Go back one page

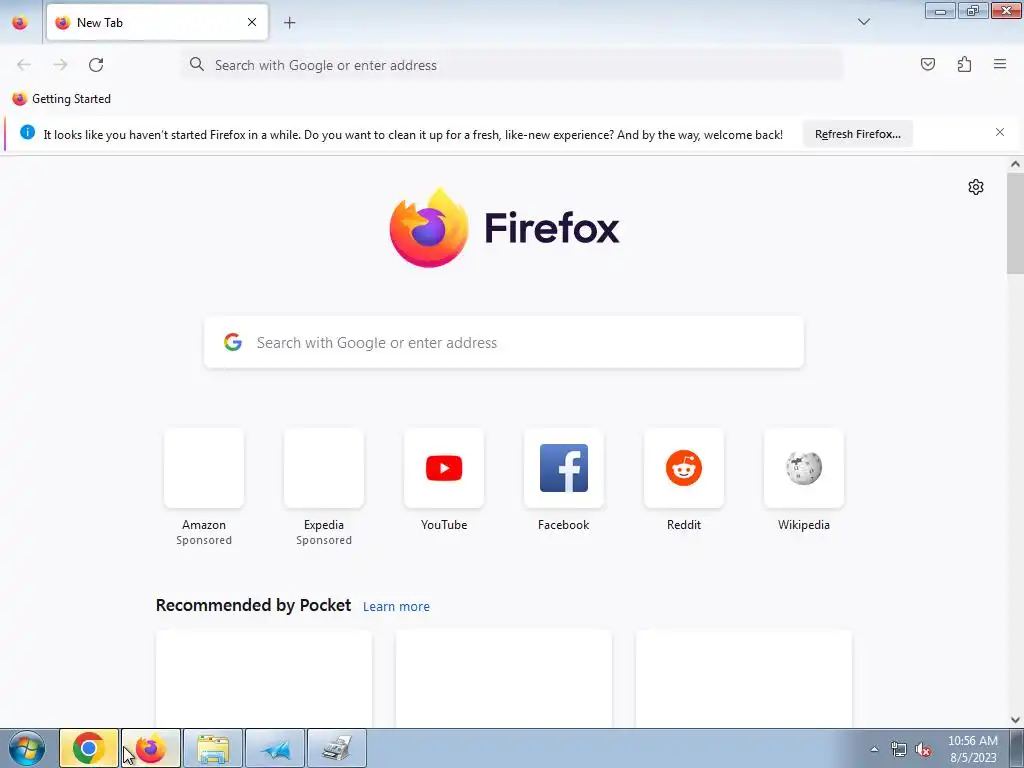click(24, 65)
